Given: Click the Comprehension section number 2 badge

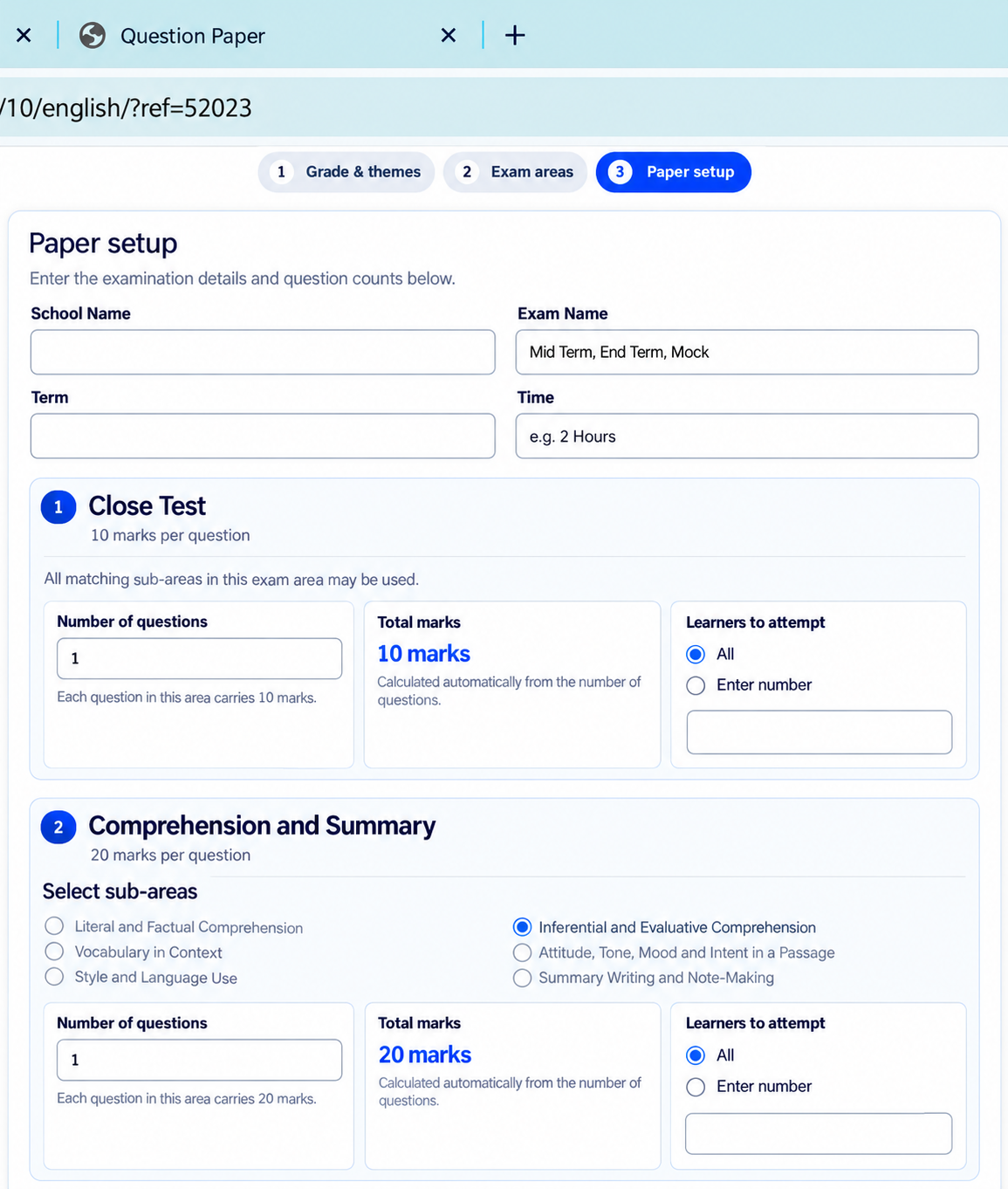Looking at the screenshot, I should coord(58,828).
